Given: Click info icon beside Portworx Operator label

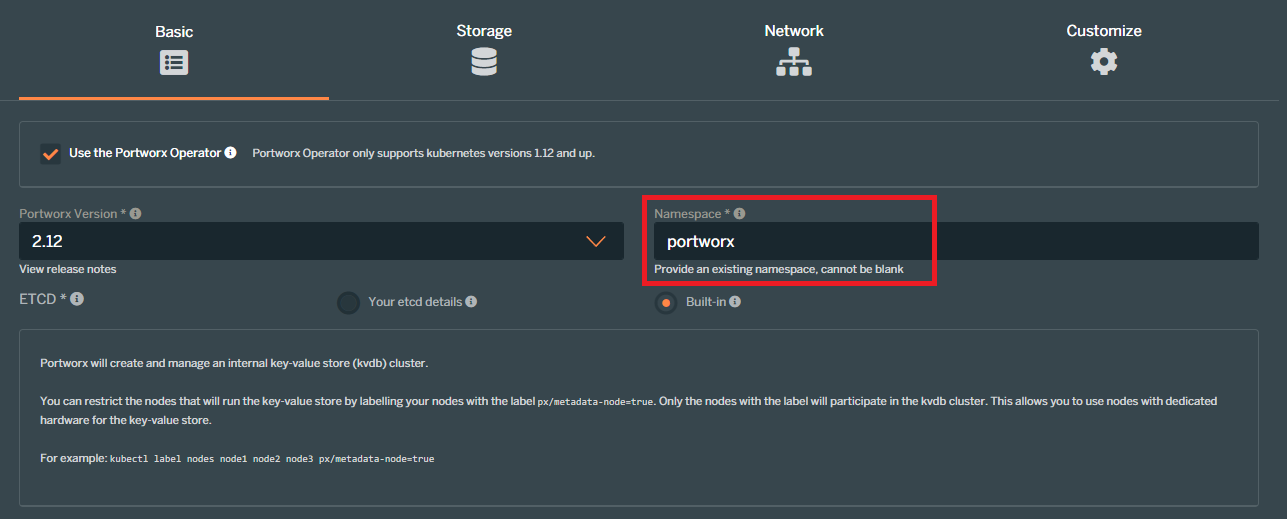Looking at the screenshot, I should pyautogui.click(x=231, y=153).
